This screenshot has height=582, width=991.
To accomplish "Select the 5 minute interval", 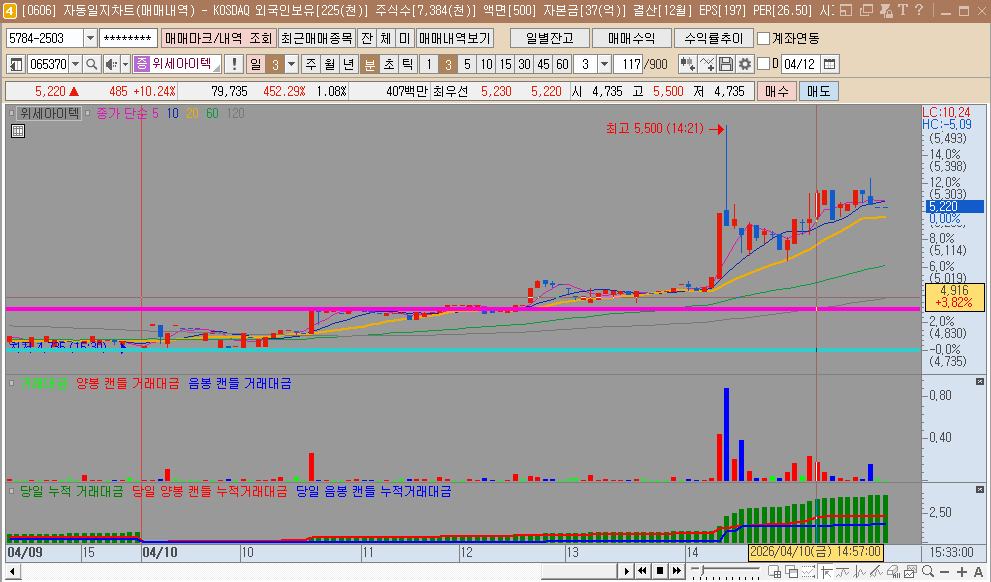I will [x=467, y=64].
